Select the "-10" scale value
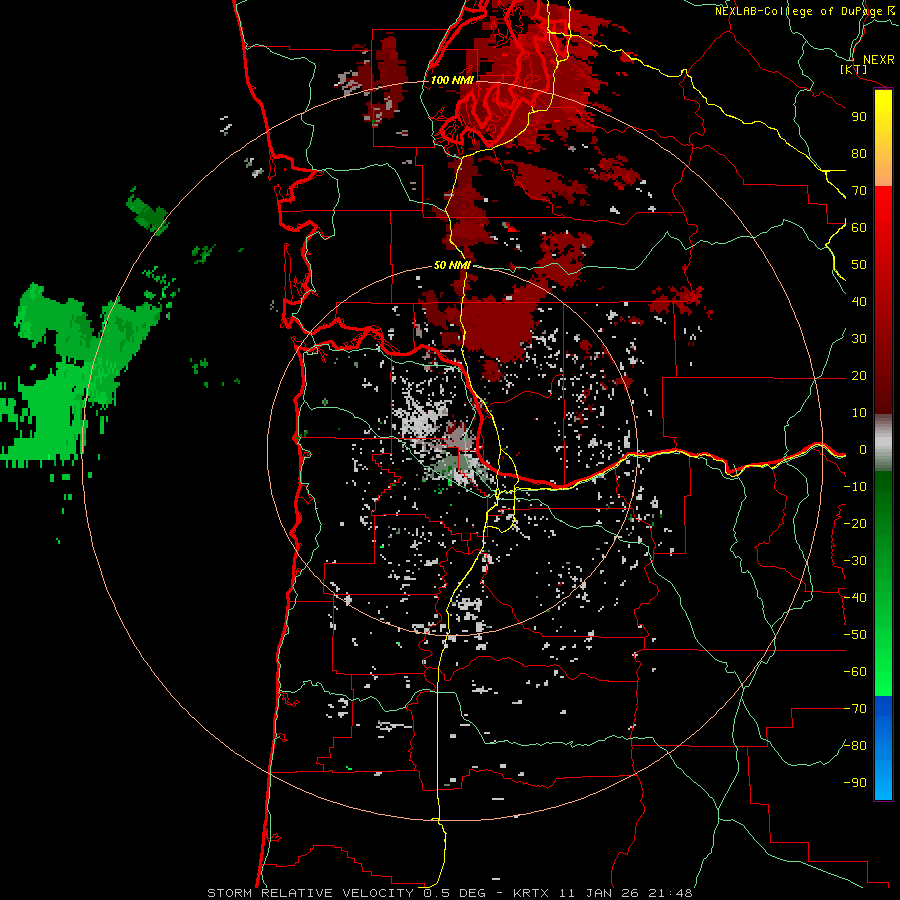Viewport: 900px width, 900px height. (855, 487)
